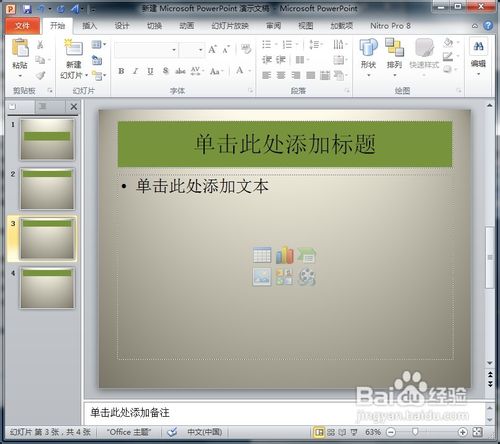This screenshot has width=500, height=444.
Task: Toggle Italic formatting
Action: (136, 71)
